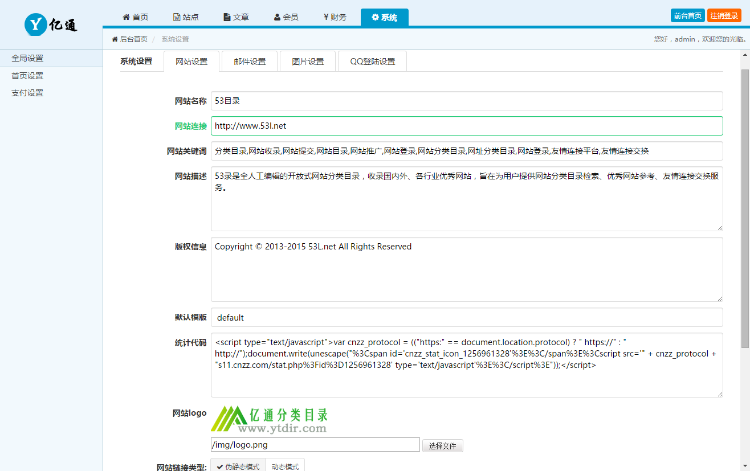Viewport: 750px width, 471px height.
Task: Switch to the 邮件设置 tab
Action: (x=249, y=62)
